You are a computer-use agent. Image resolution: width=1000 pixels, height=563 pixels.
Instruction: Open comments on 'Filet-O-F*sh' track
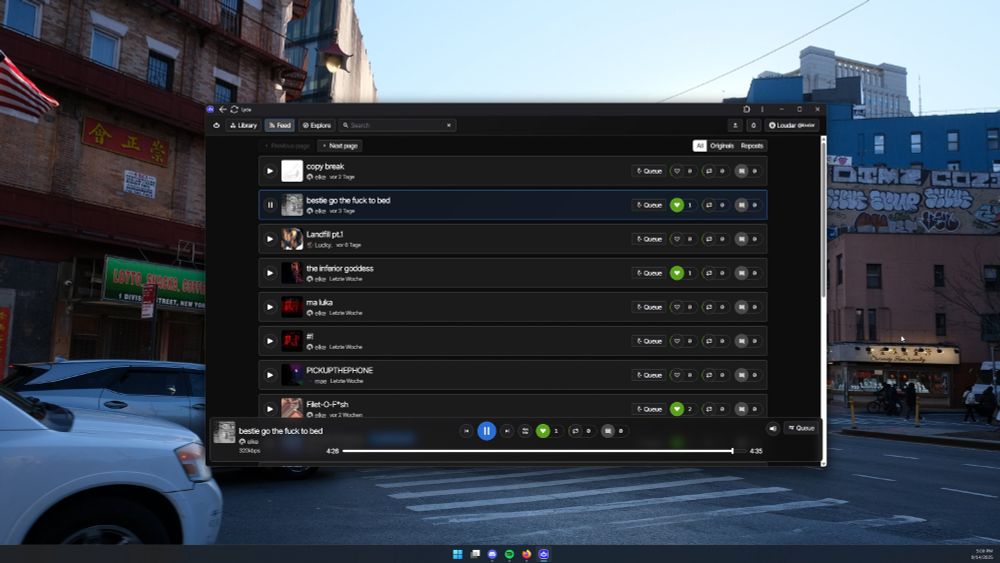[x=741, y=409]
